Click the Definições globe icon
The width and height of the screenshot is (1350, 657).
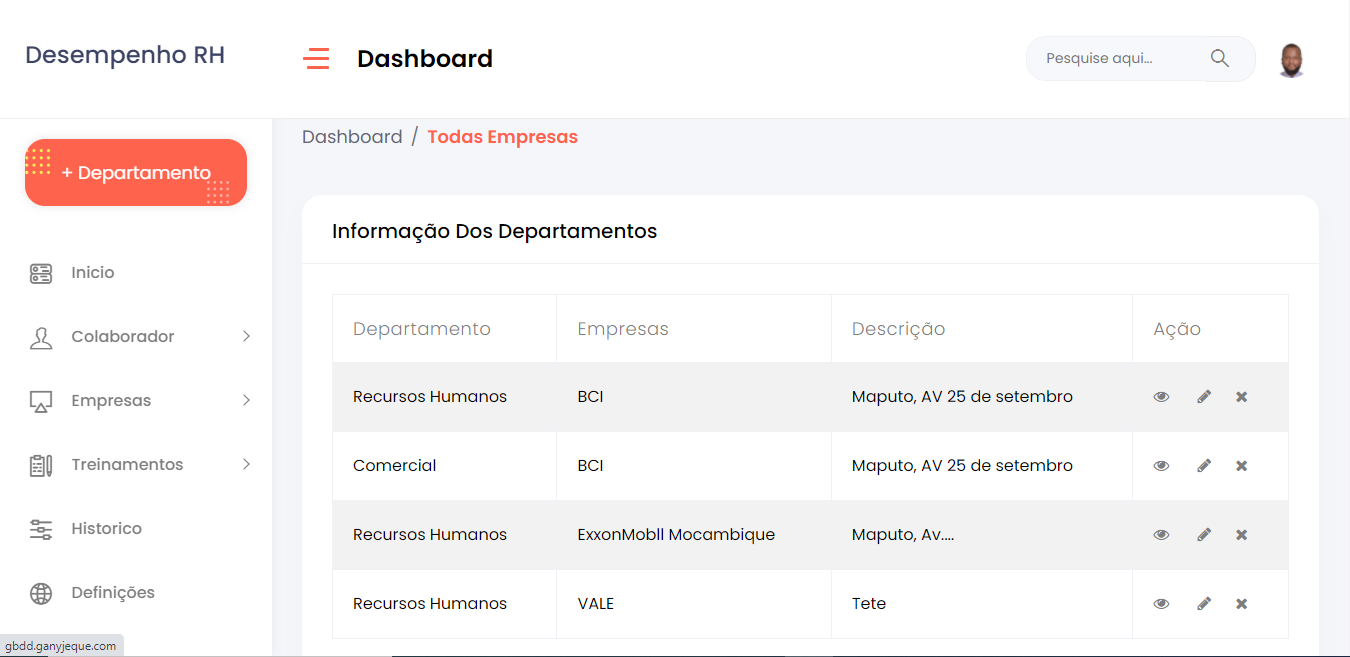coord(41,593)
